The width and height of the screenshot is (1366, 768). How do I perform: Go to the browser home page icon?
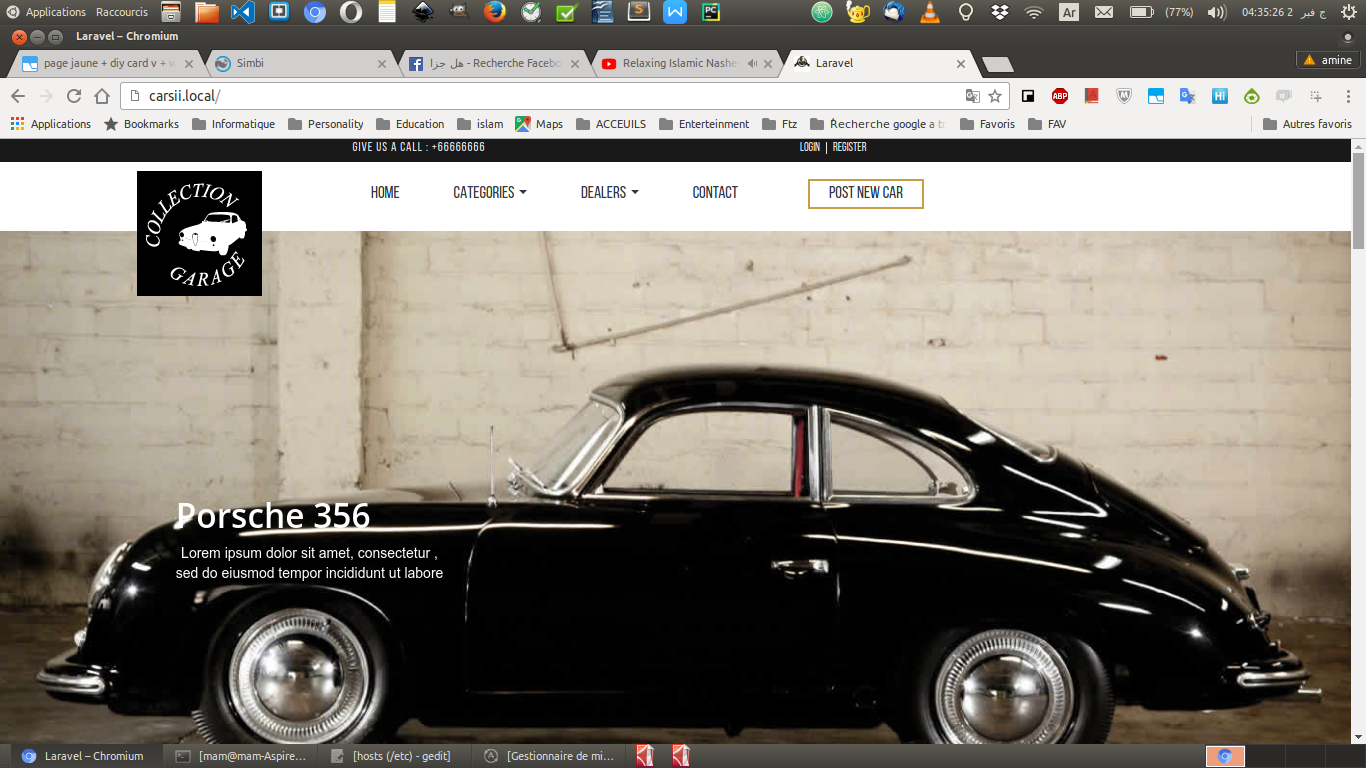pyautogui.click(x=101, y=96)
